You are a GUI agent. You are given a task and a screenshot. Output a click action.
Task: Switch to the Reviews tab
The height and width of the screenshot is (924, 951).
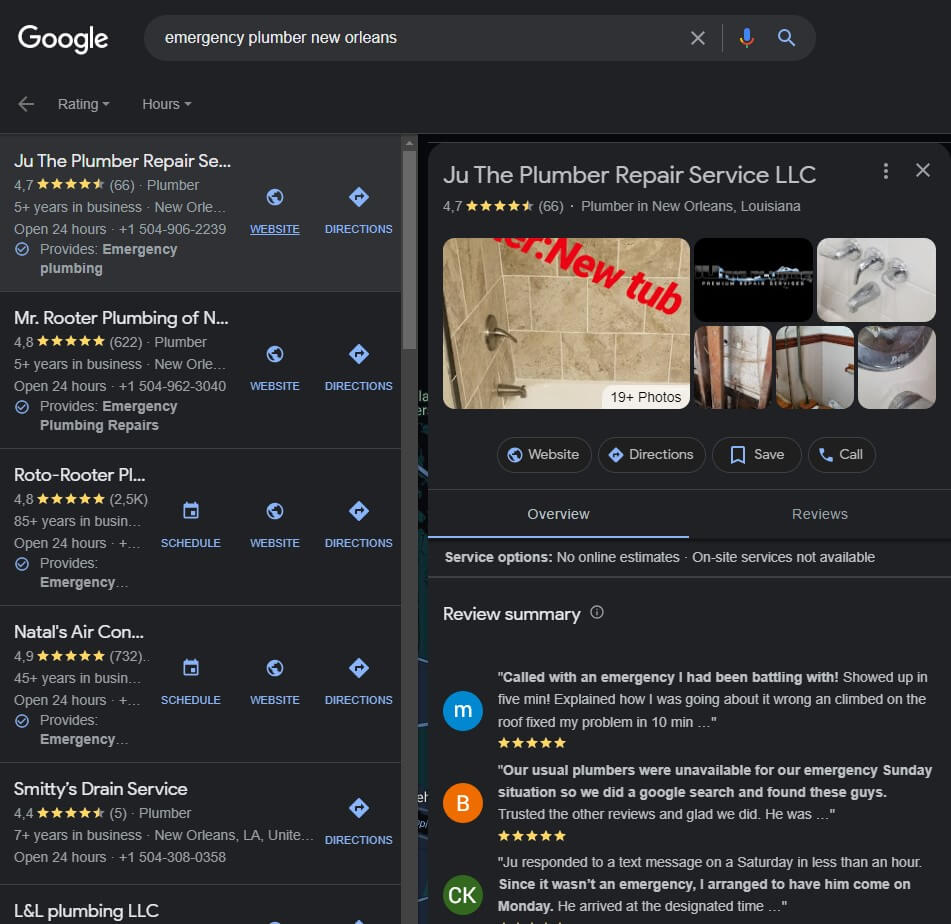pyautogui.click(x=819, y=514)
